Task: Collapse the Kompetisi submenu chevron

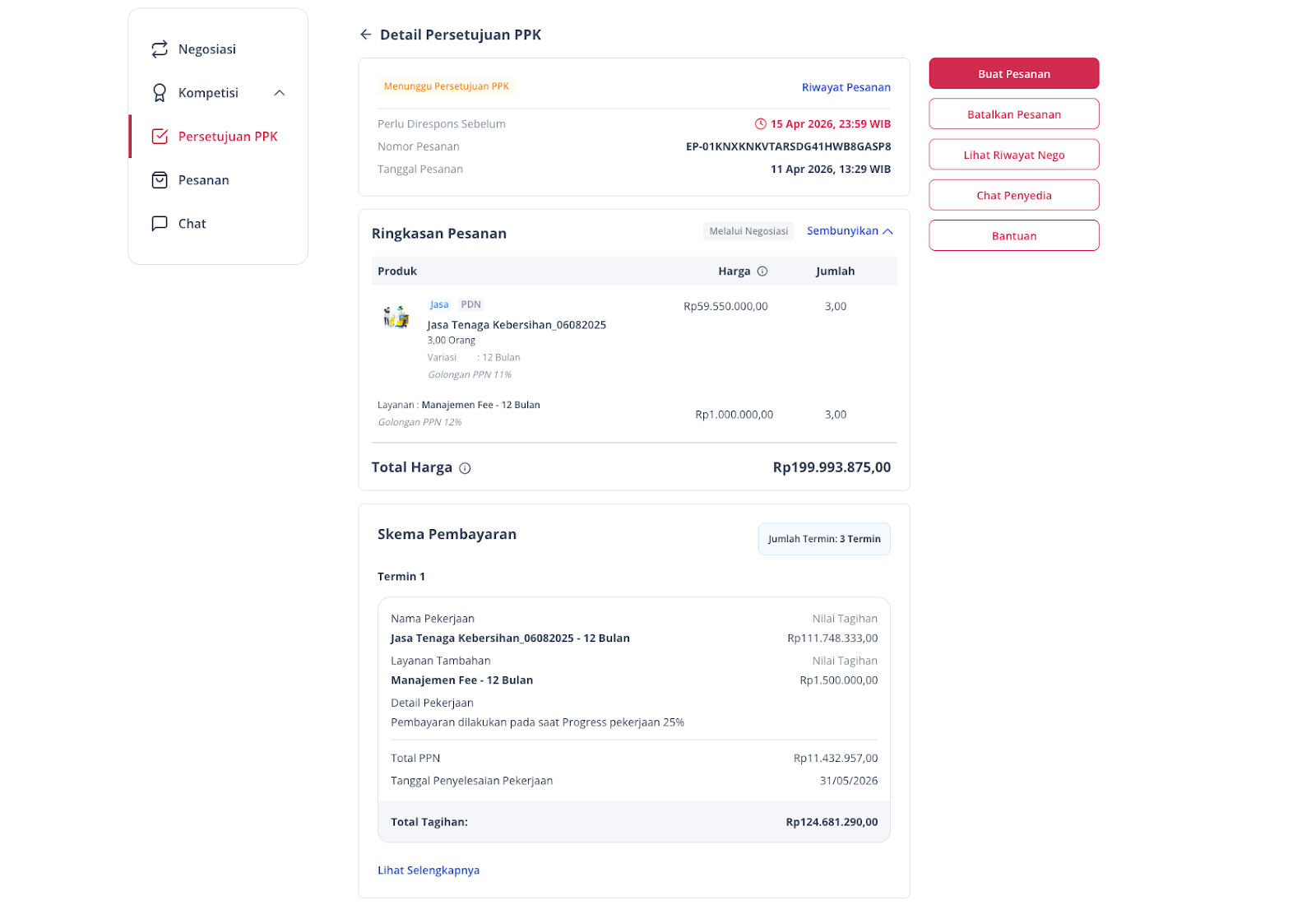Action: click(x=280, y=93)
